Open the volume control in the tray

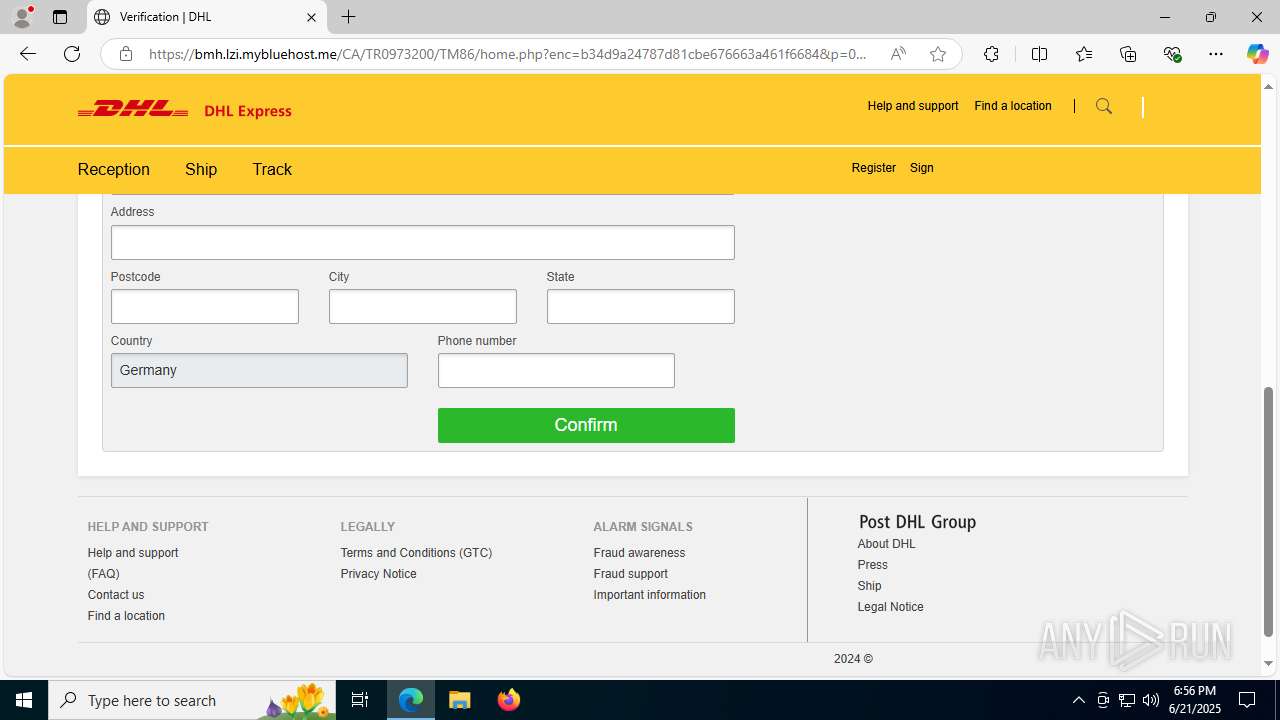1151,700
